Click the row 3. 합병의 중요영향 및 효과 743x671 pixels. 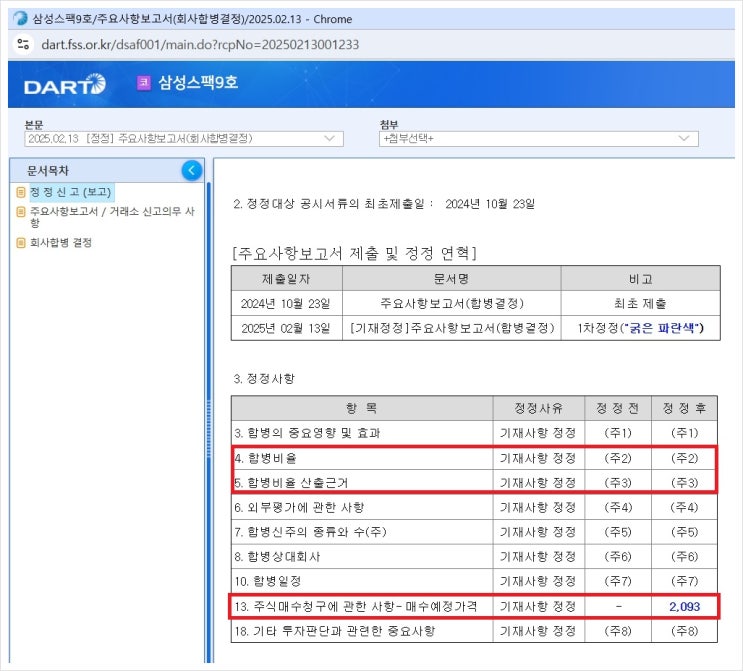point(474,433)
